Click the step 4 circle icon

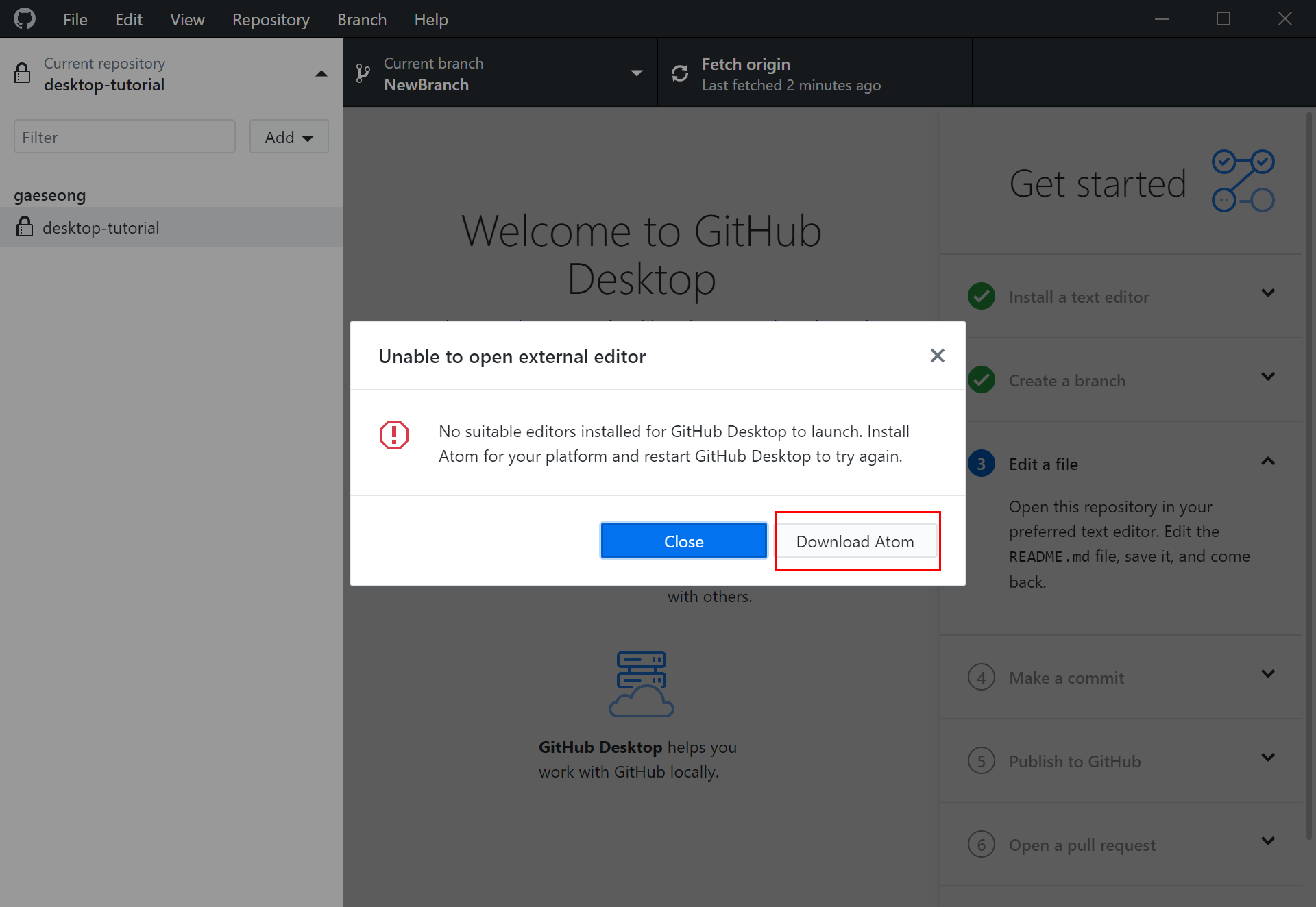982,678
